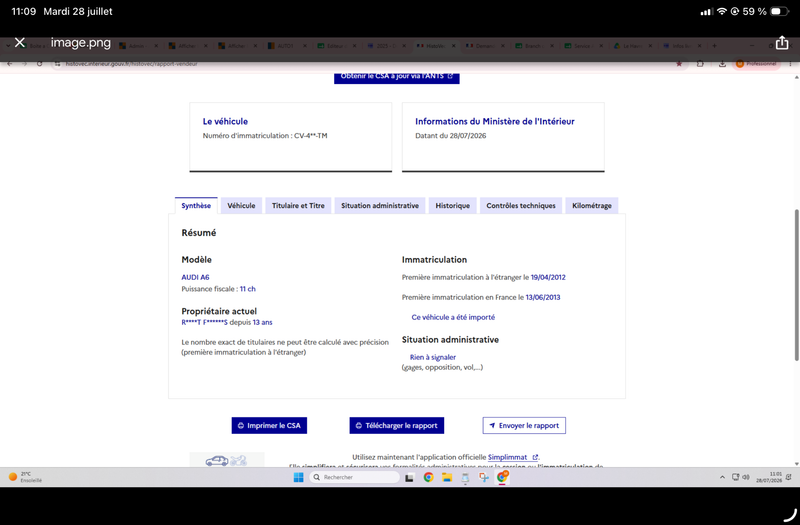Select the HistoVec browser tab
800x525 pixels.
coord(435,46)
